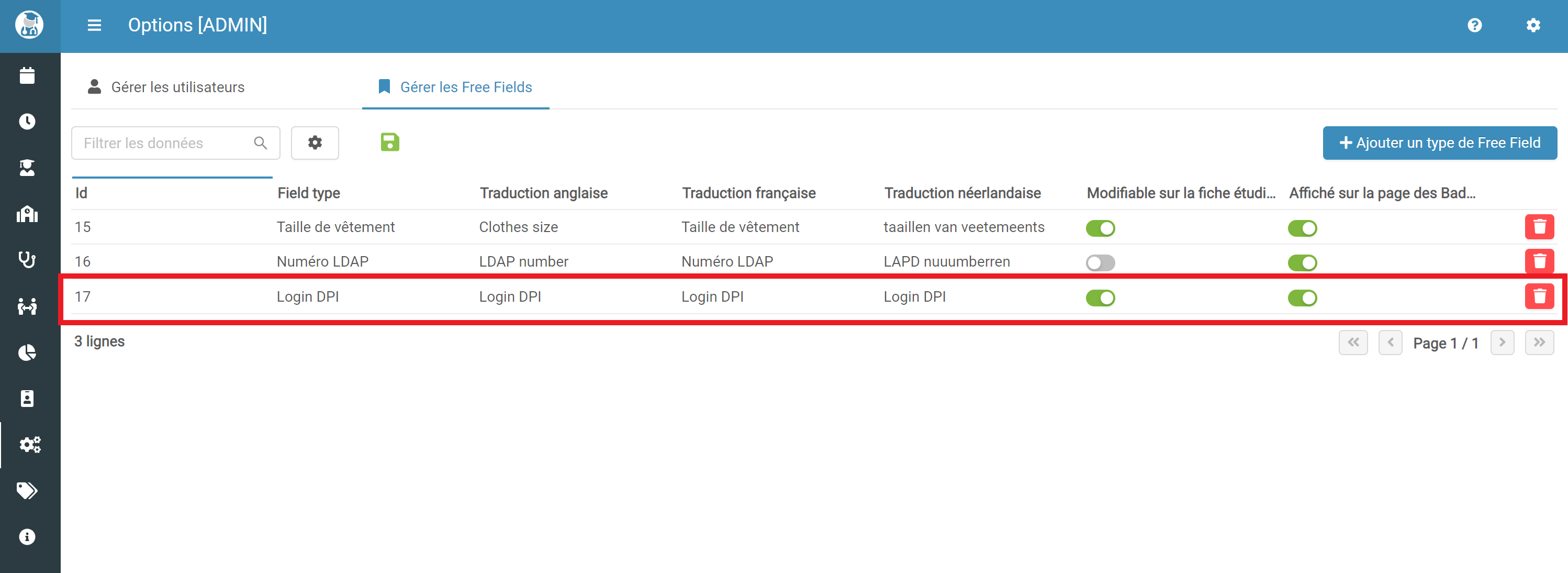
Task: Open the calendar icon in sidebar
Action: pos(27,75)
